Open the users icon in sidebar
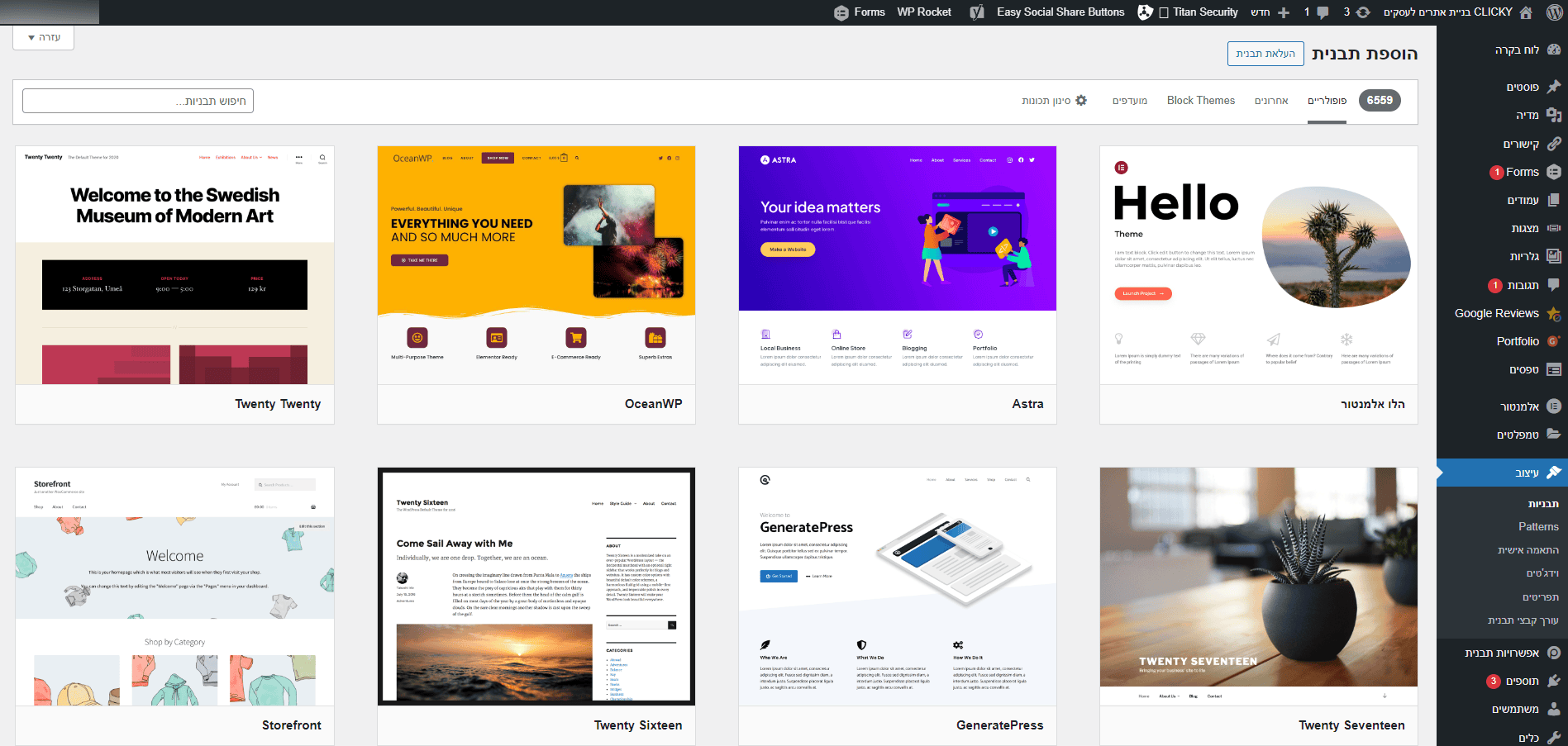 [x=1554, y=709]
